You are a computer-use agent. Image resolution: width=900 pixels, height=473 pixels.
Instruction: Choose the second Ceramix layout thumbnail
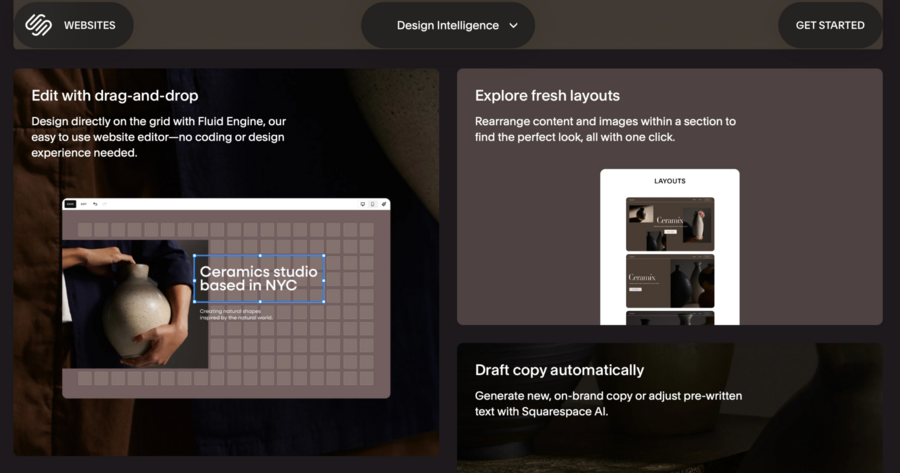(x=670, y=281)
